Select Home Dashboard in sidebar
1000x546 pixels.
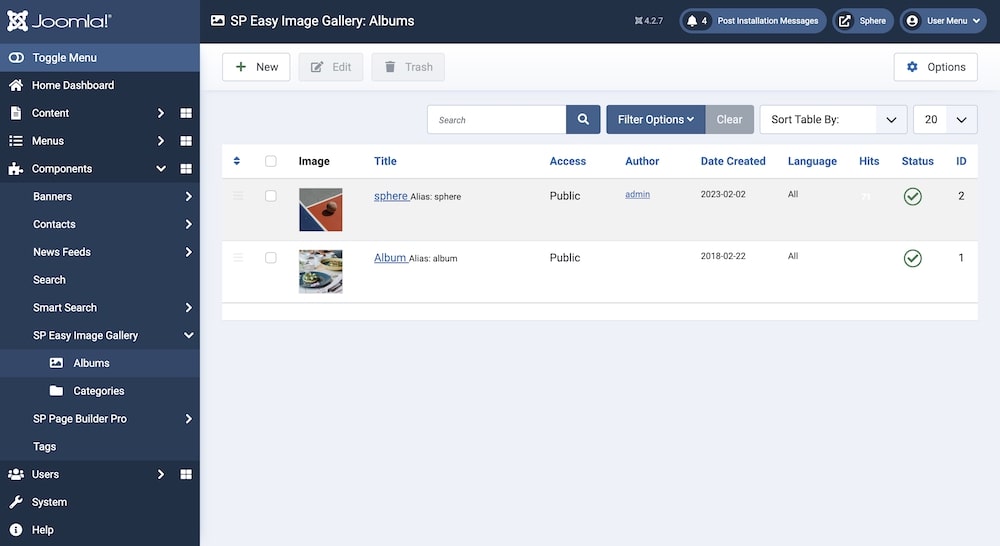[x=72, y=85]
